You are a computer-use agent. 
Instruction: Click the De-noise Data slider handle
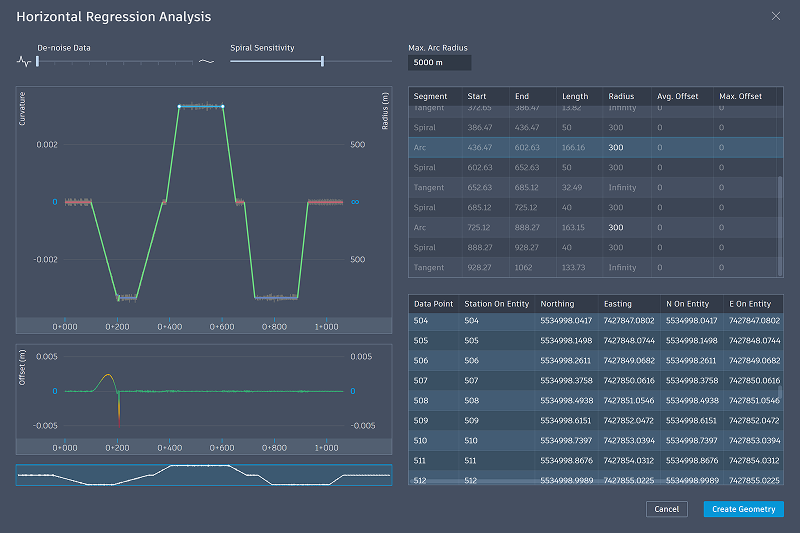coord(37,62)
